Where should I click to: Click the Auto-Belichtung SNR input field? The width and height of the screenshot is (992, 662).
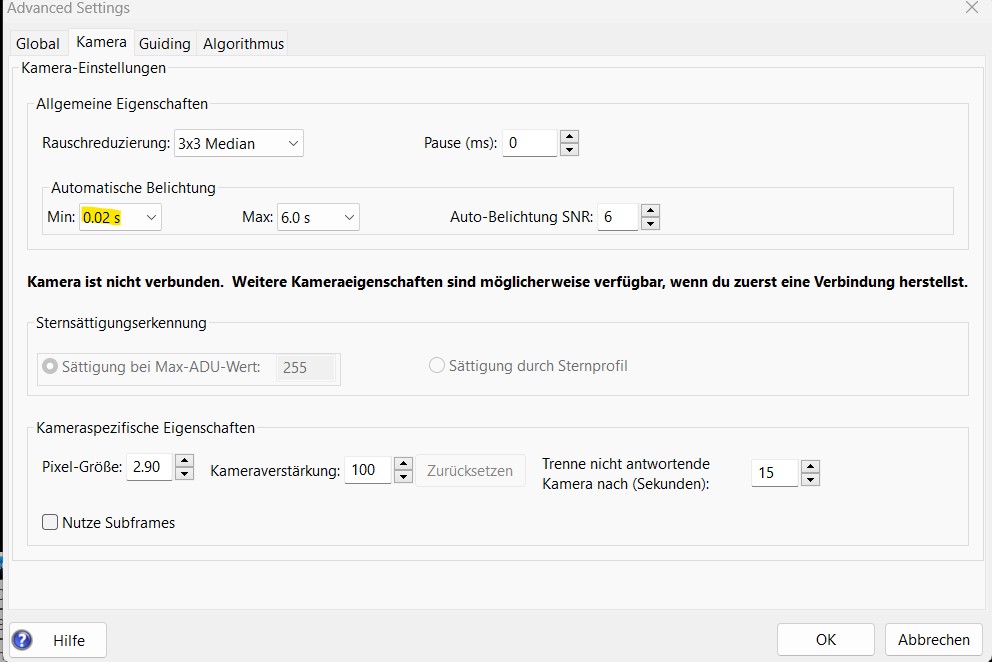(x=617, y=217)
